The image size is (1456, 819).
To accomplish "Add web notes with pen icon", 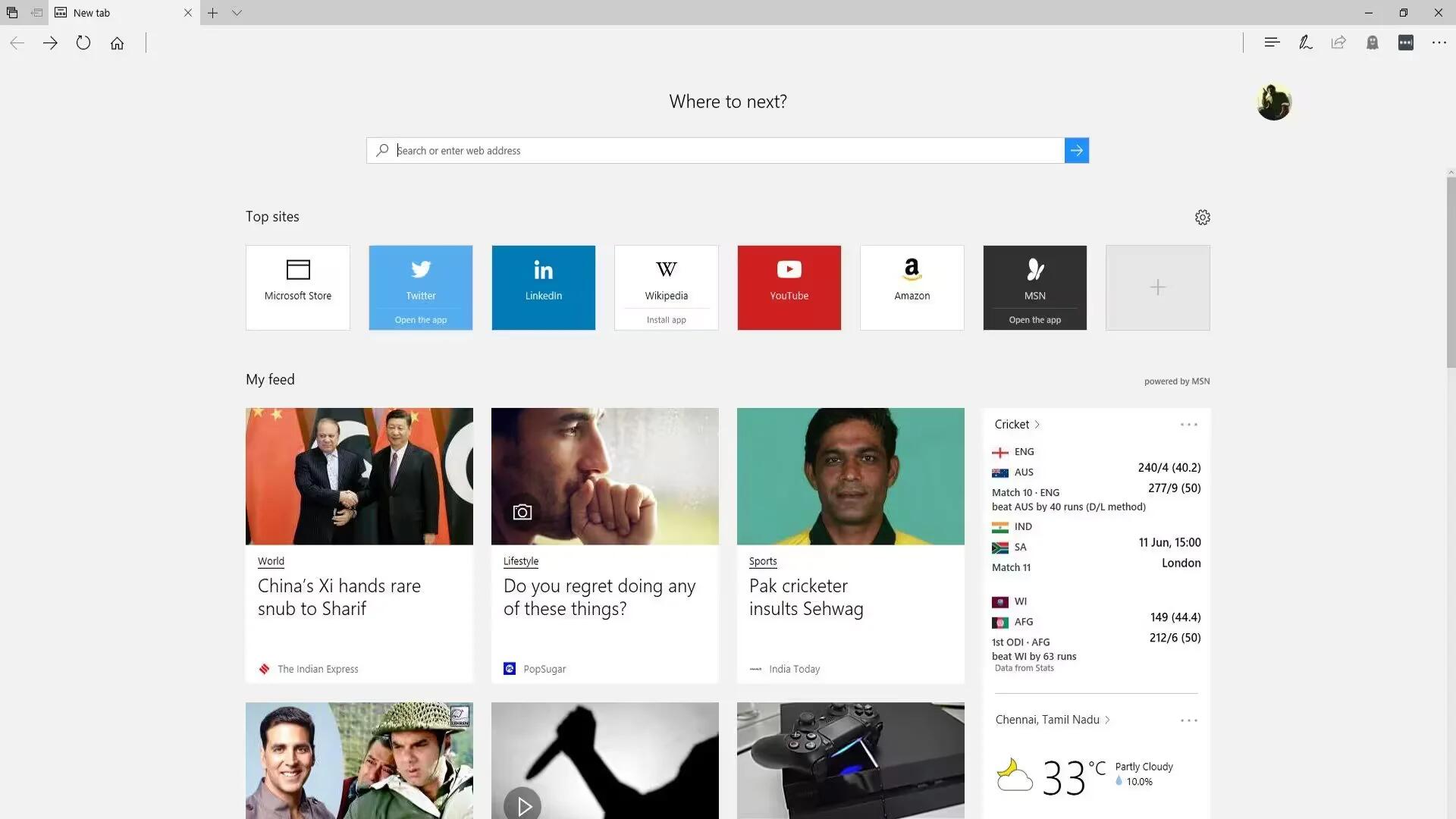I will click(x=1305, y=42).
